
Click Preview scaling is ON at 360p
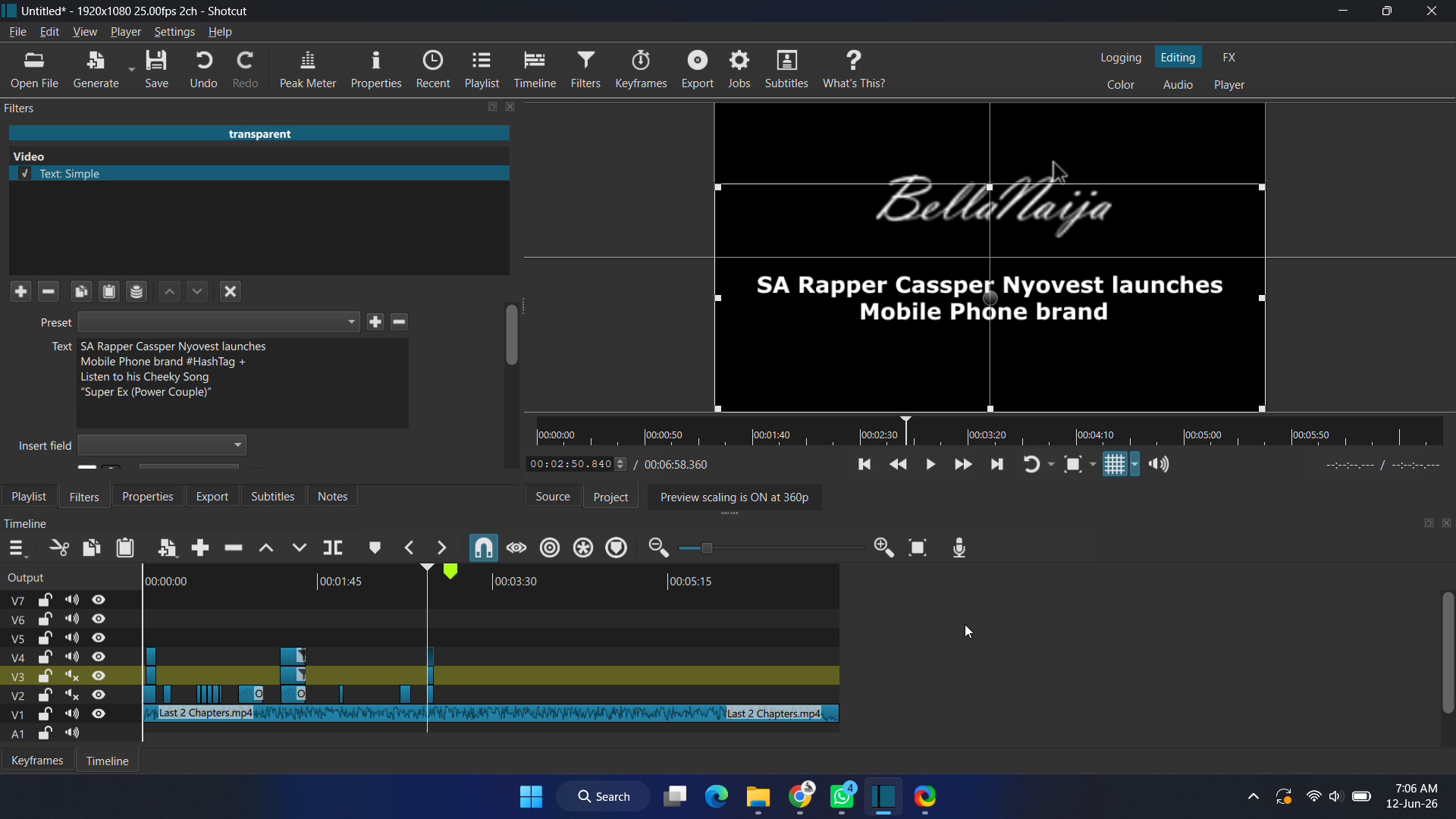[x=734, y=497]
